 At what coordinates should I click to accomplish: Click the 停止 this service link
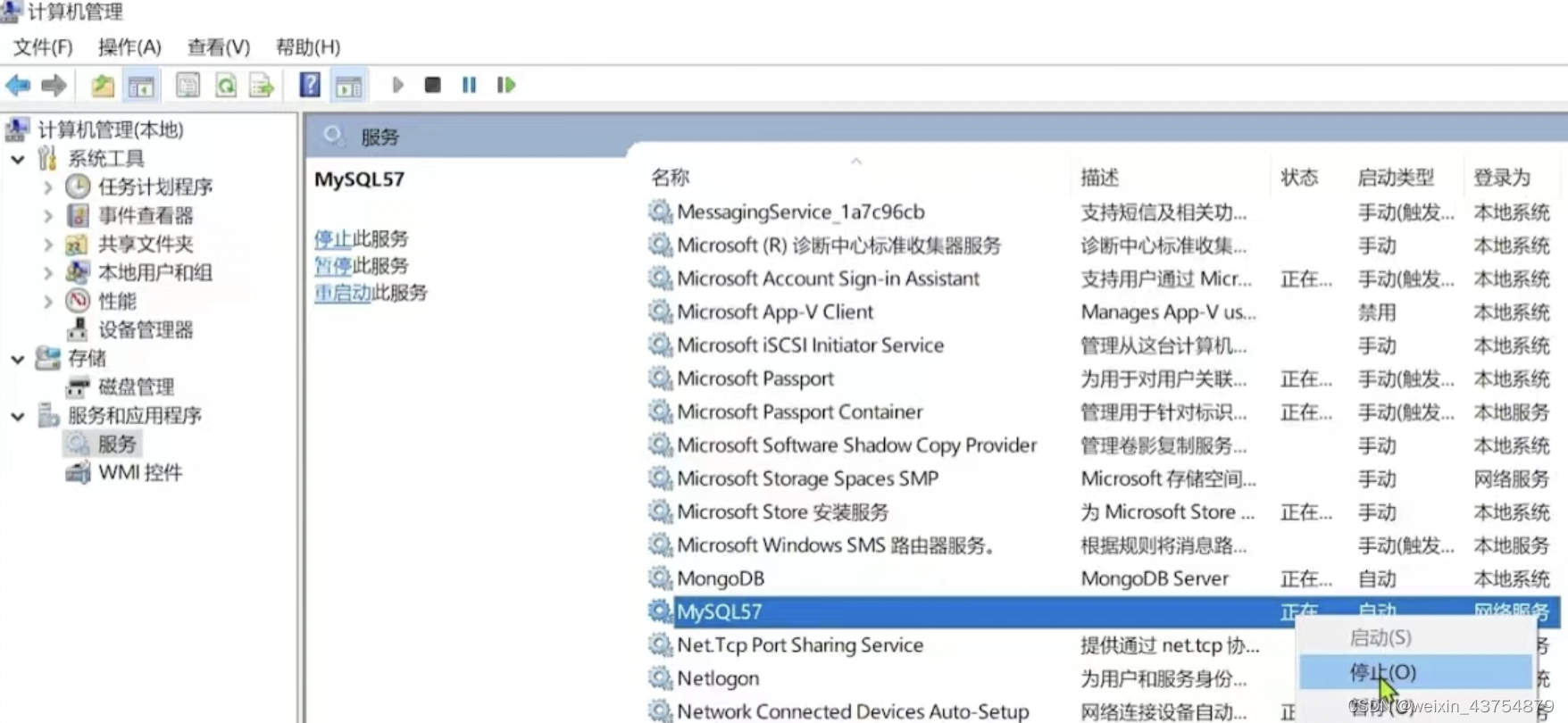[x=333, y=238]
